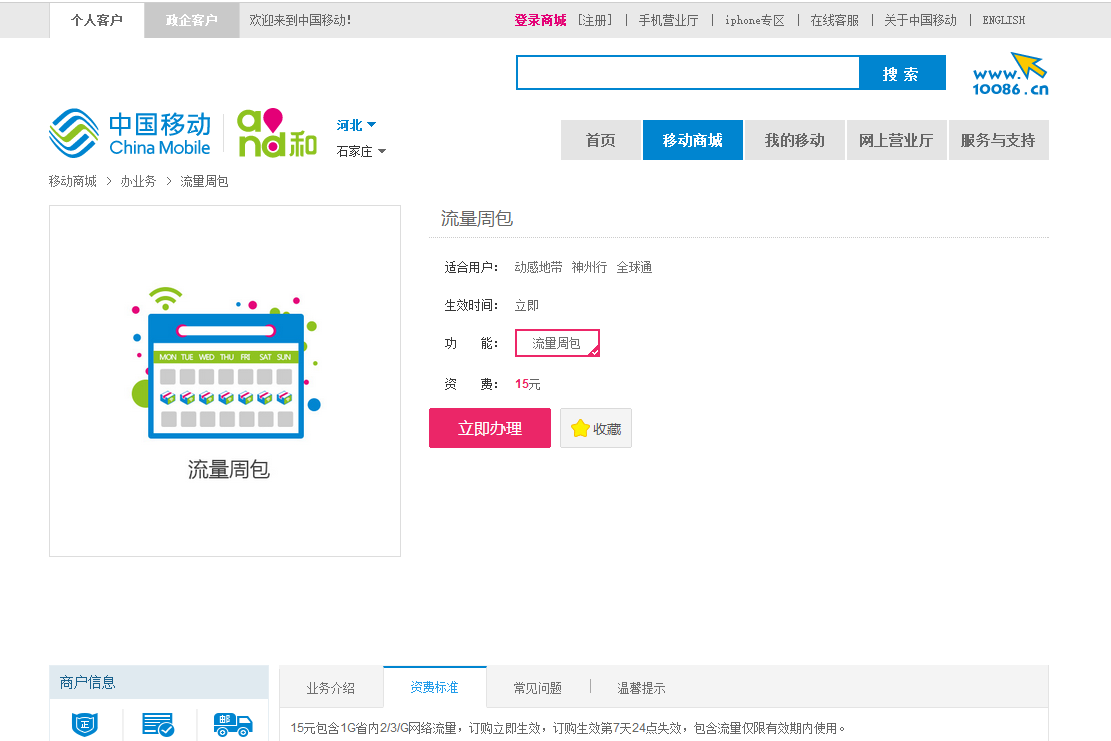Click the postal delivery truck icon
This screenshot has height=741, width=1111.
click(232, 724)
